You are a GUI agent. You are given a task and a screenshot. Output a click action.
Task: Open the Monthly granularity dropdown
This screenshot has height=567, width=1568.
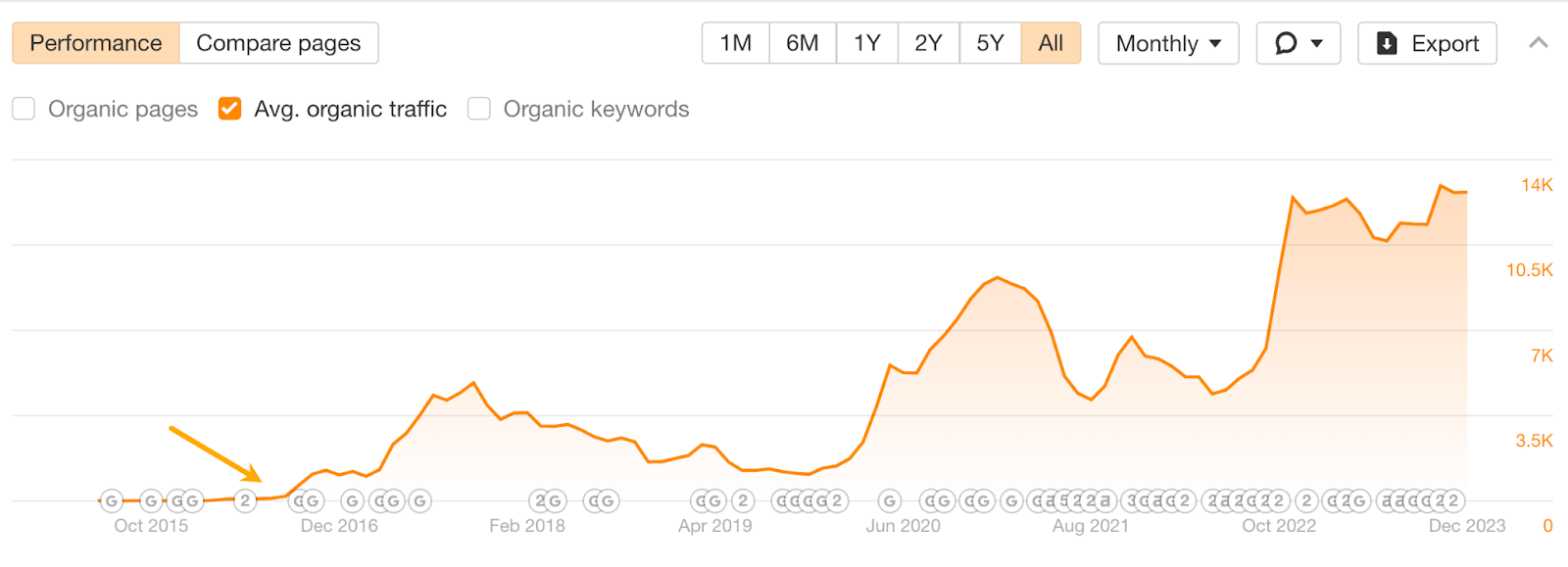(1168, 43)
